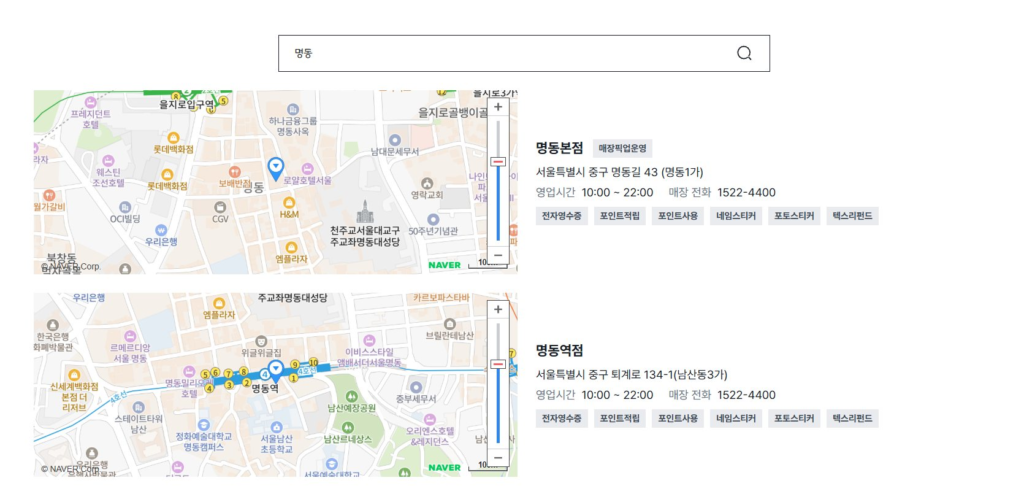Click the 남산예장공원 park marker

[x=351, y=396]
